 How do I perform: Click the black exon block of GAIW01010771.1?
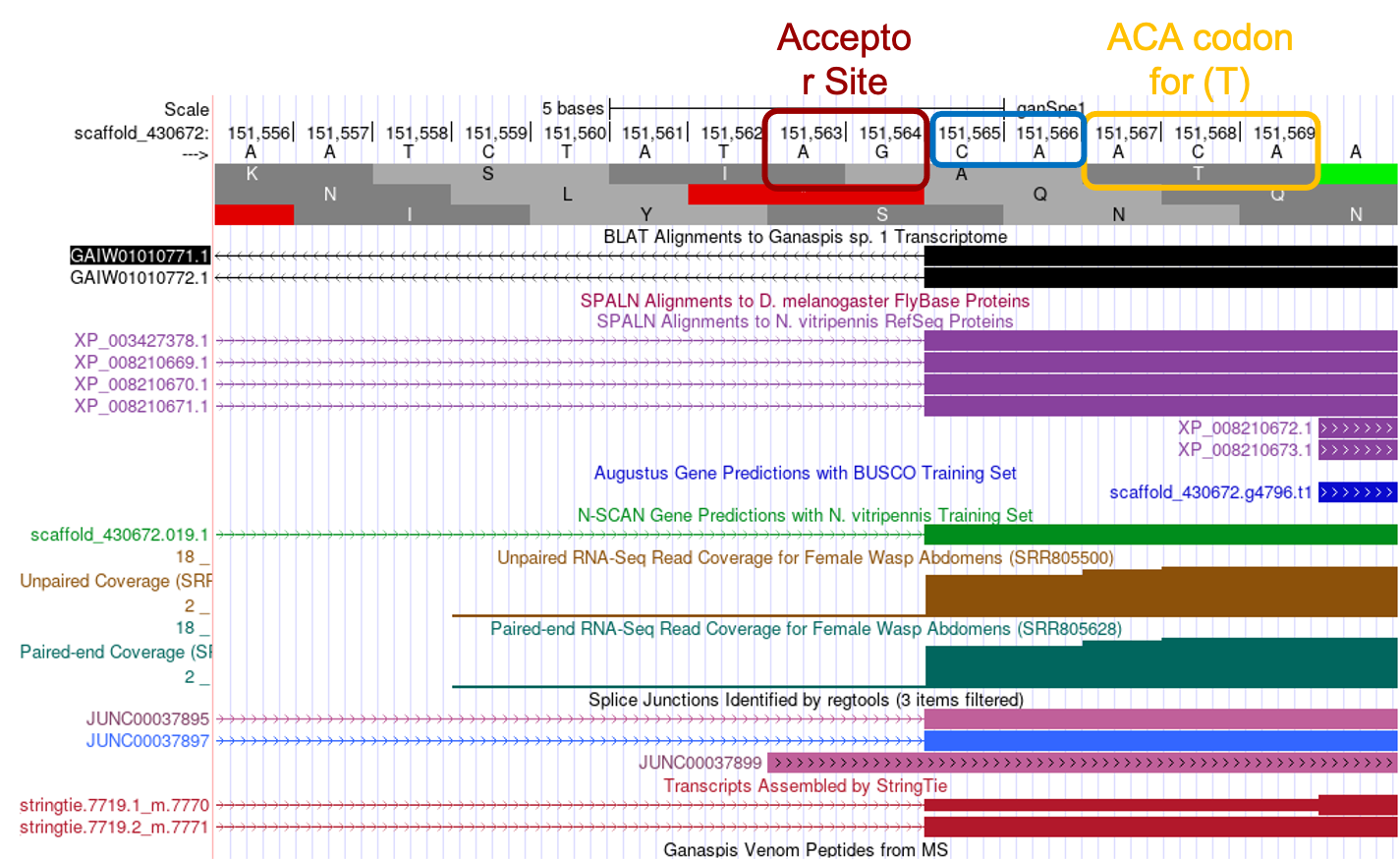point(1161,256)
